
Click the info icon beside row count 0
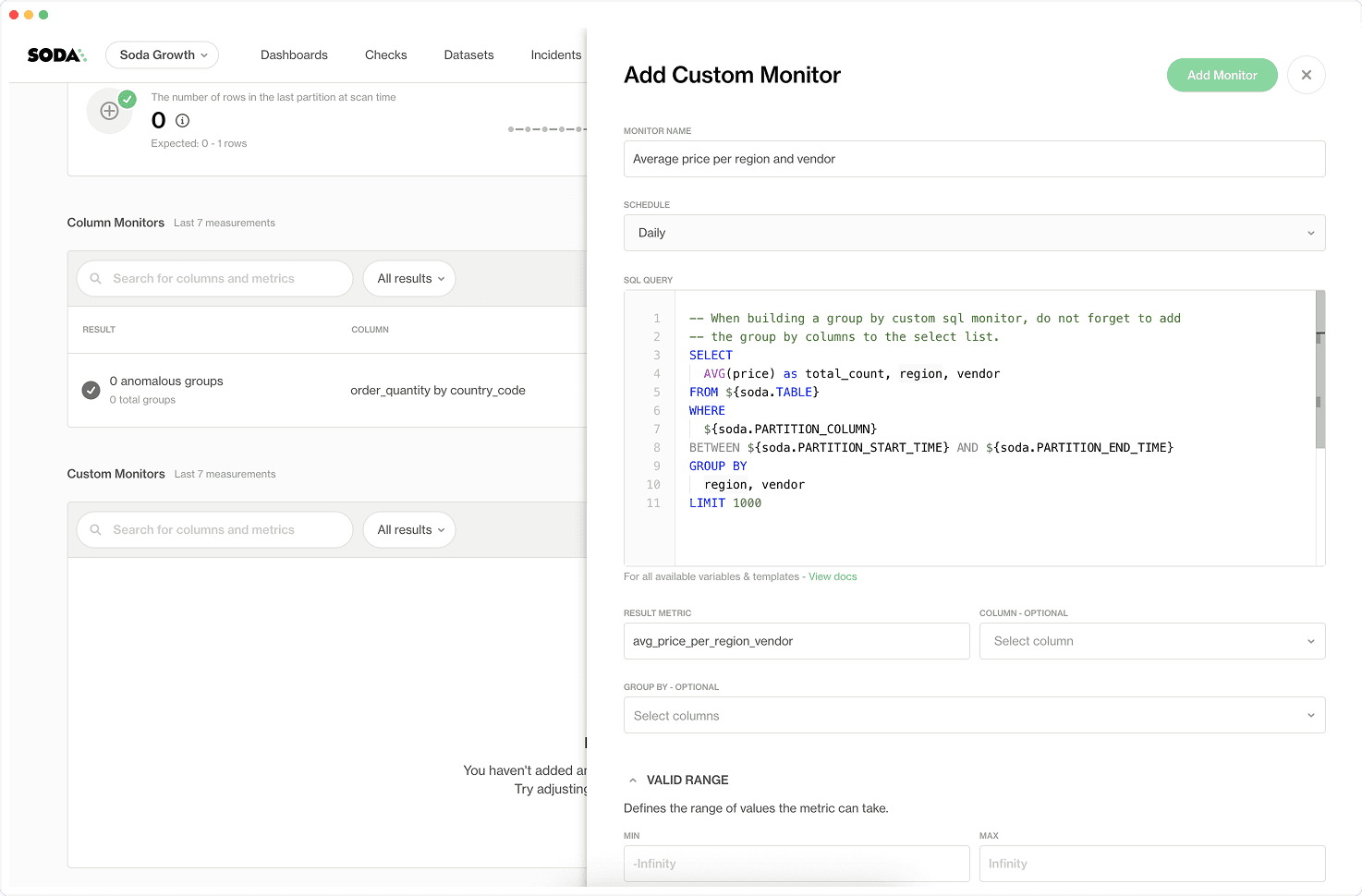click(x=183, y=120)
